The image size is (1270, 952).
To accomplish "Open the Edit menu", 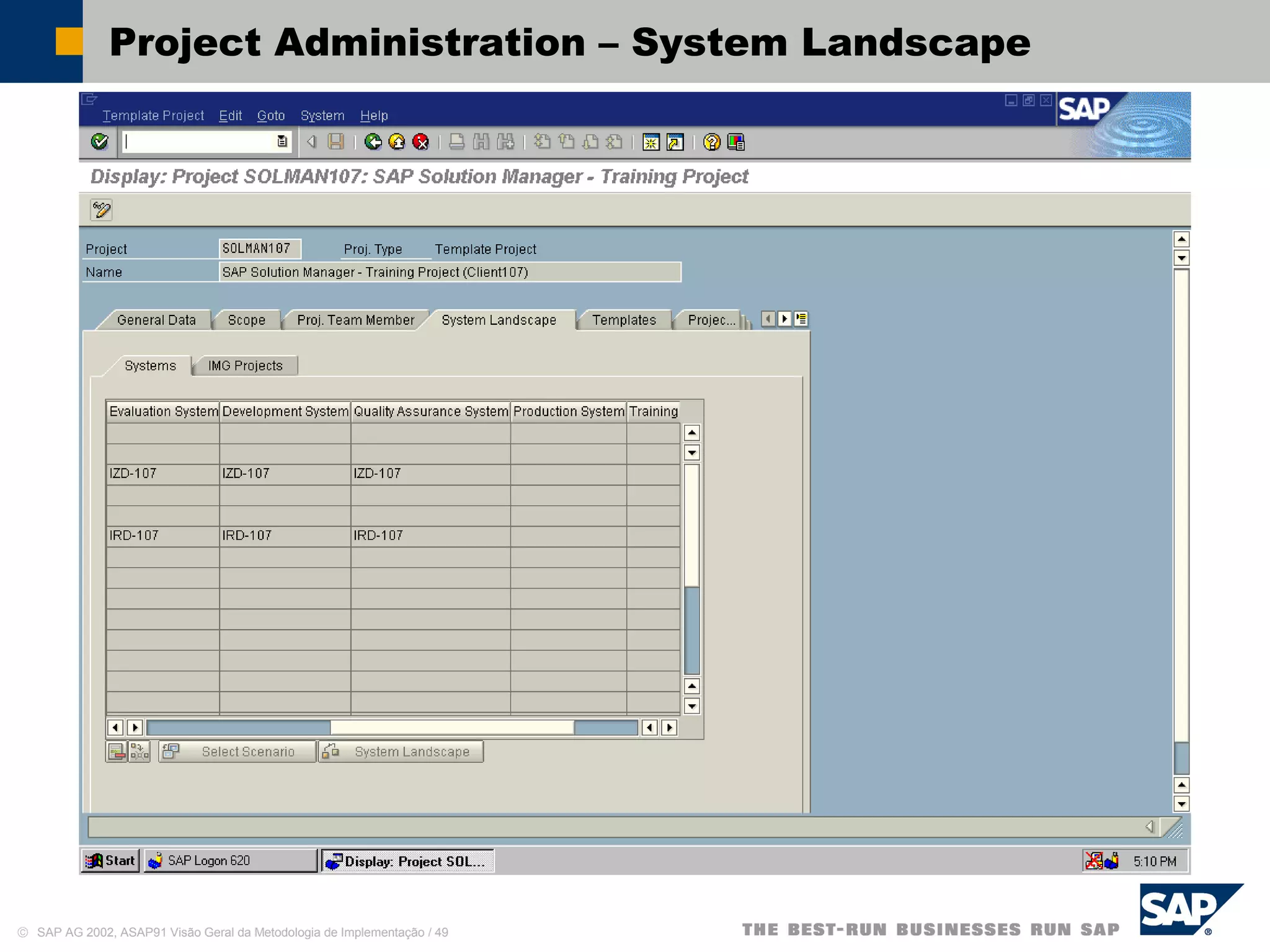I will pos(230,116).
